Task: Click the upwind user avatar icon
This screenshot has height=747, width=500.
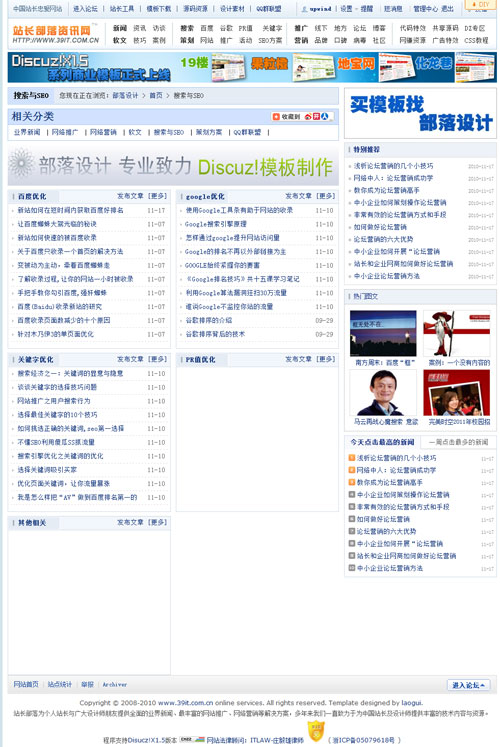Action: 304,9
